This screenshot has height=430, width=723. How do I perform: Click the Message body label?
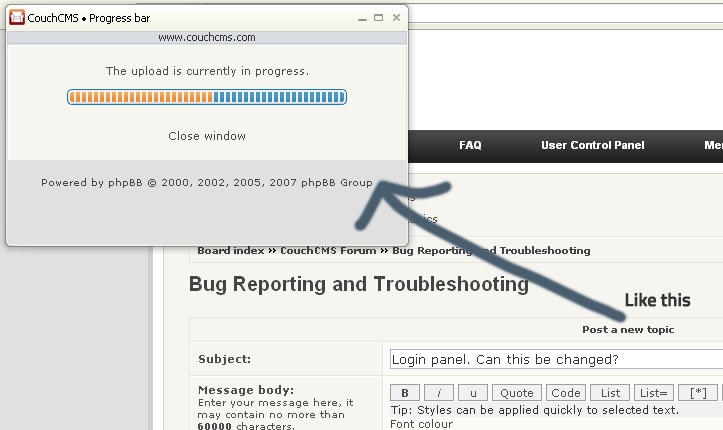(246, 390)
